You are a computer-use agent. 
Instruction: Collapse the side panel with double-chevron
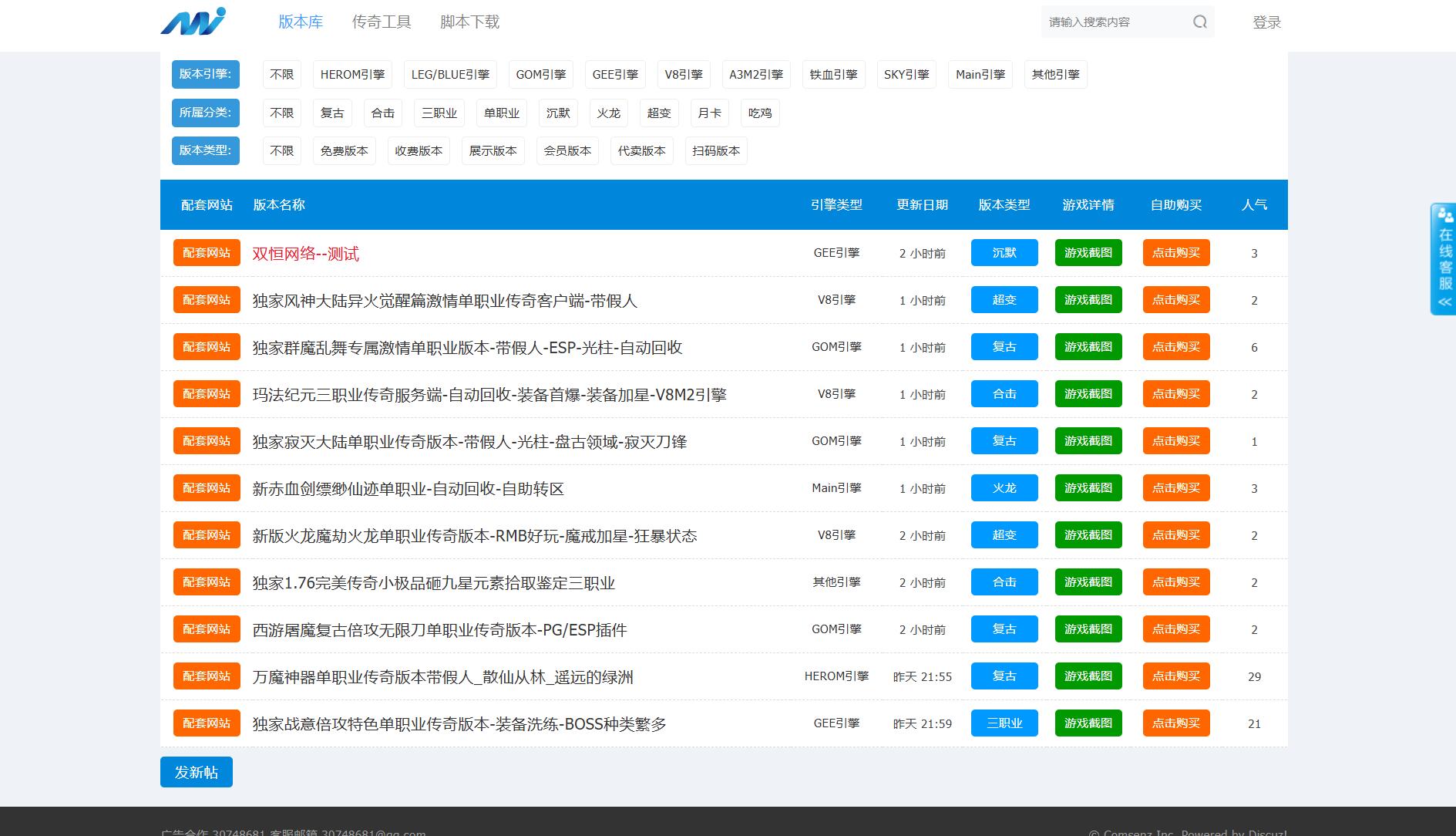[1444, 302]
